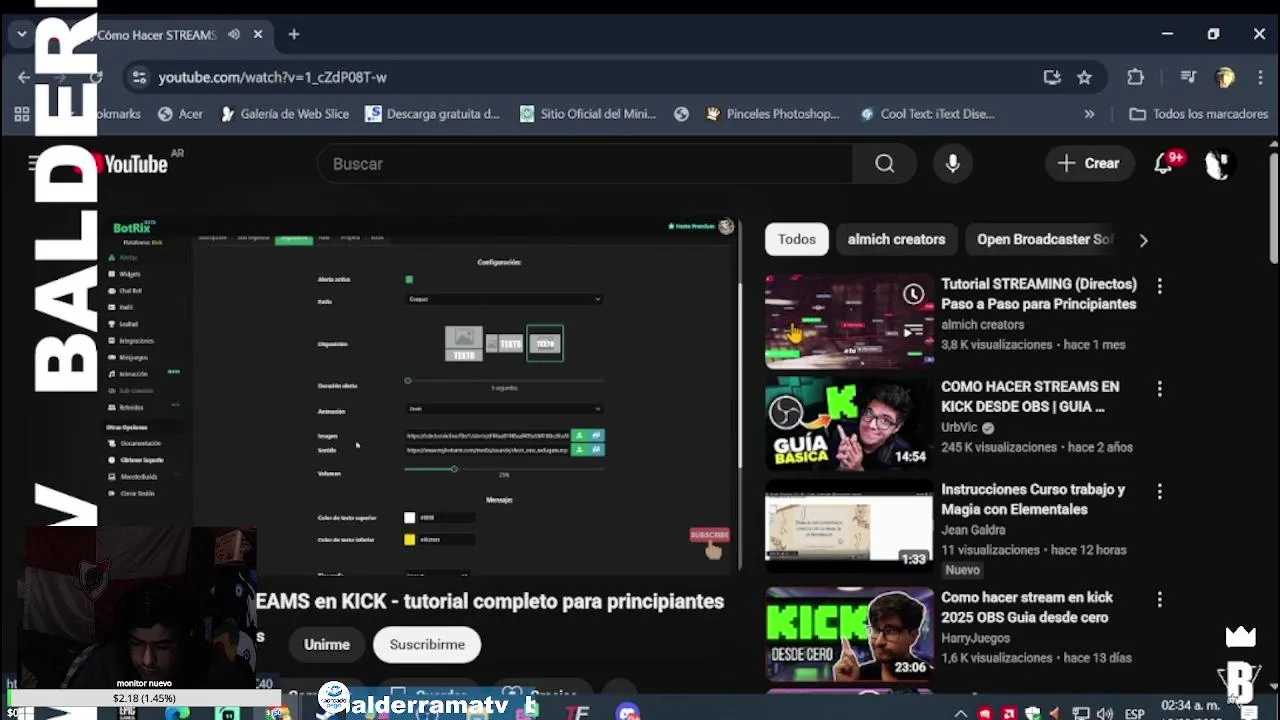This screenshot has height=720, width=1280.
Task: Open the Acer bookmark
Action: pos(180,114)
